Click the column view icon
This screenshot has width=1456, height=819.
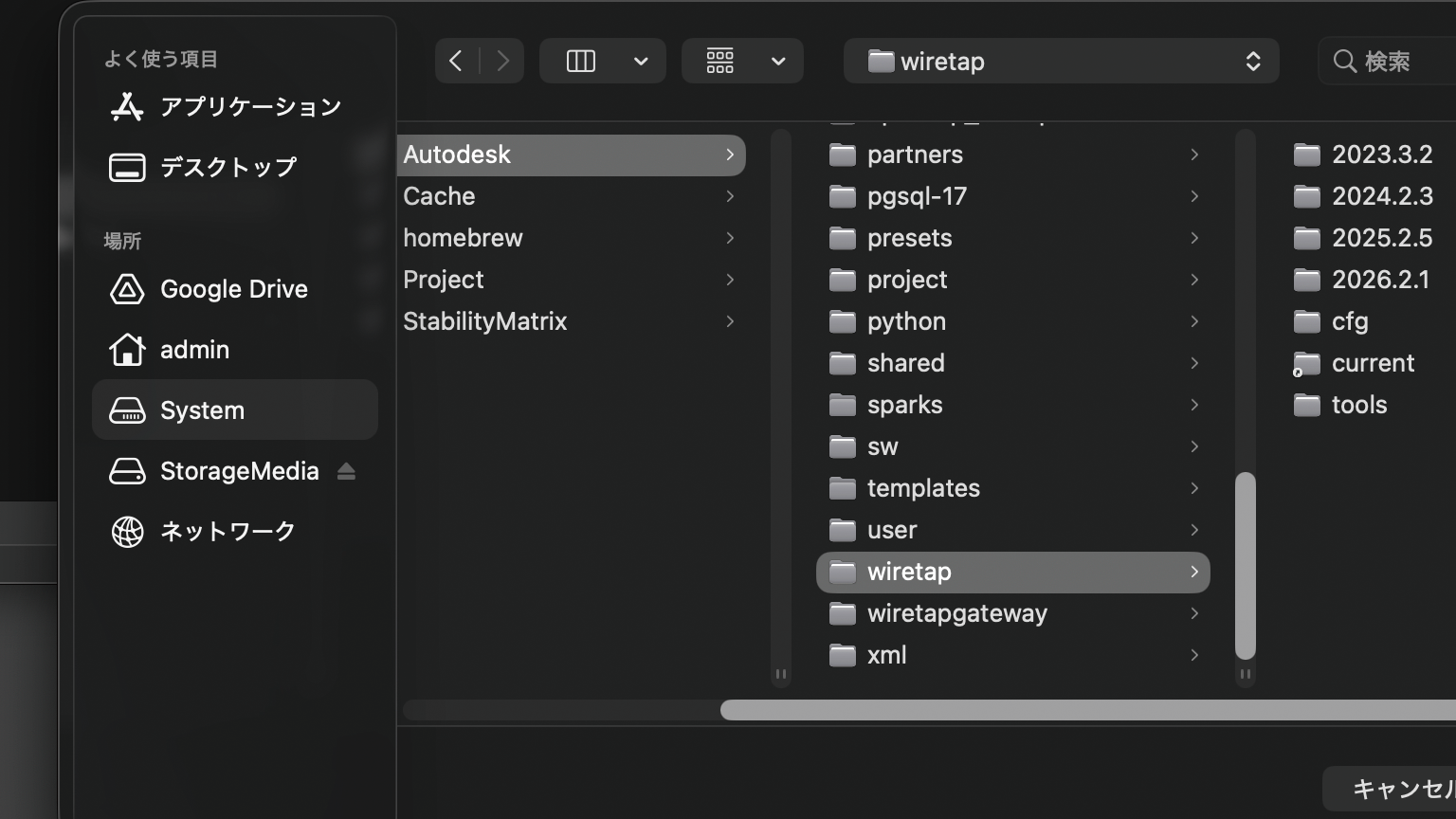click(x=580, y=62)
